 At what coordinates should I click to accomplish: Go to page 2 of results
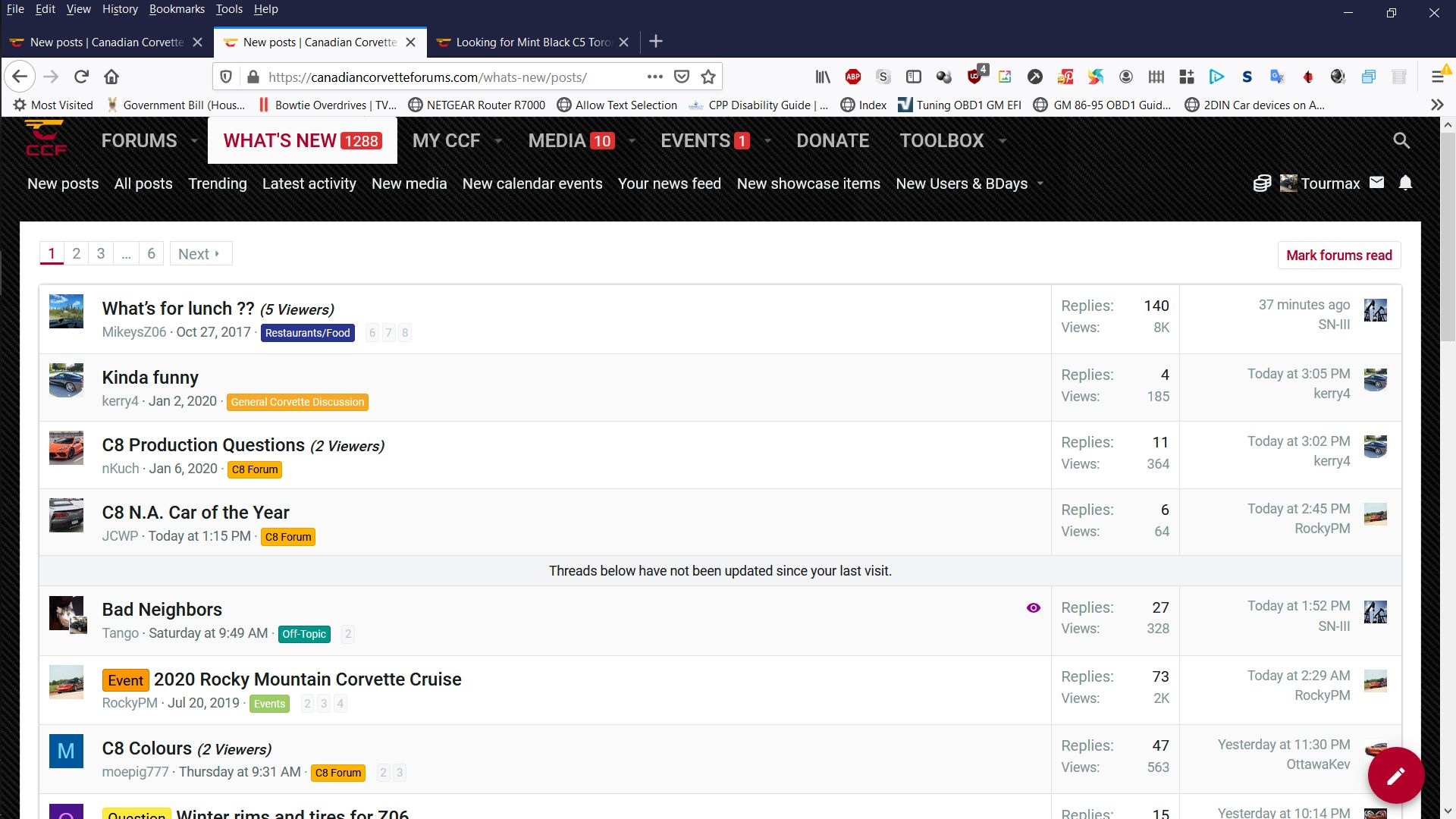point(76,254)
